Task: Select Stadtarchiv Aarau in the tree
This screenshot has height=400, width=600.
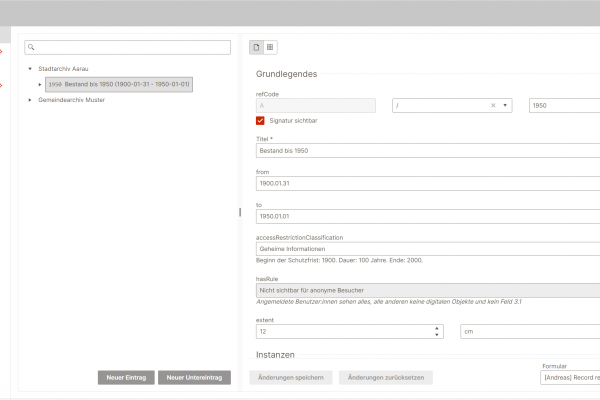Action: (x=63, y=69)
